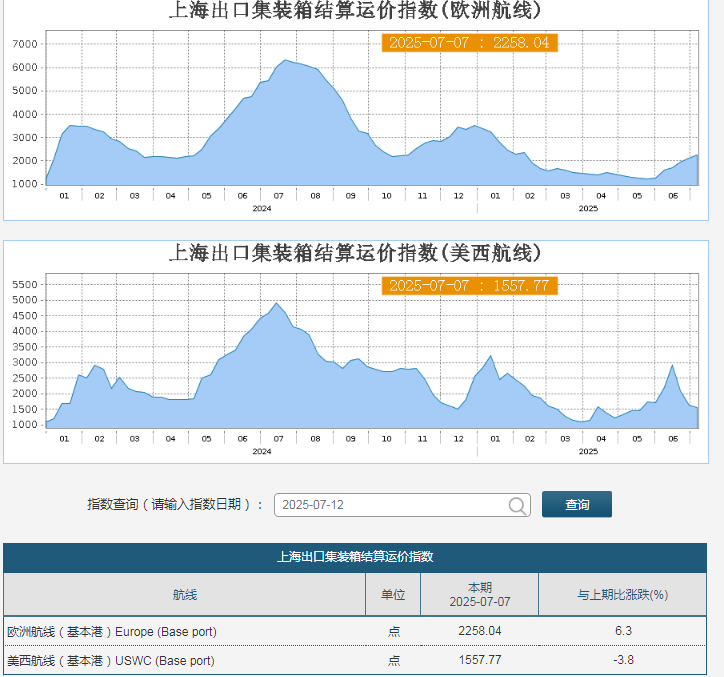Click the -3.8 change percentage cell
The height and width of the screenshot is (677, 724).
pos(623,660)
